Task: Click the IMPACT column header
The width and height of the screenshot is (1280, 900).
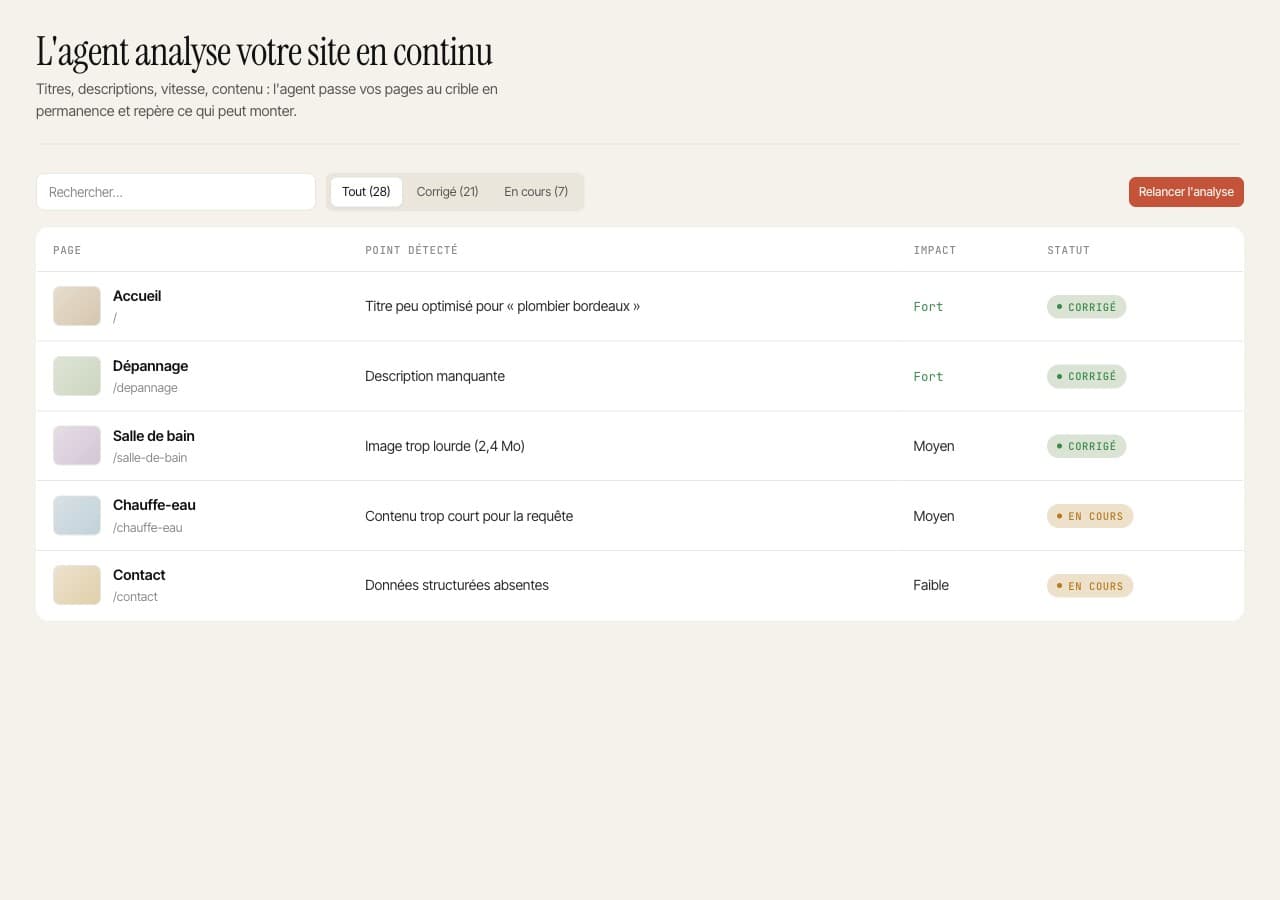Action: pyautogui.click(x=934, y=250)
